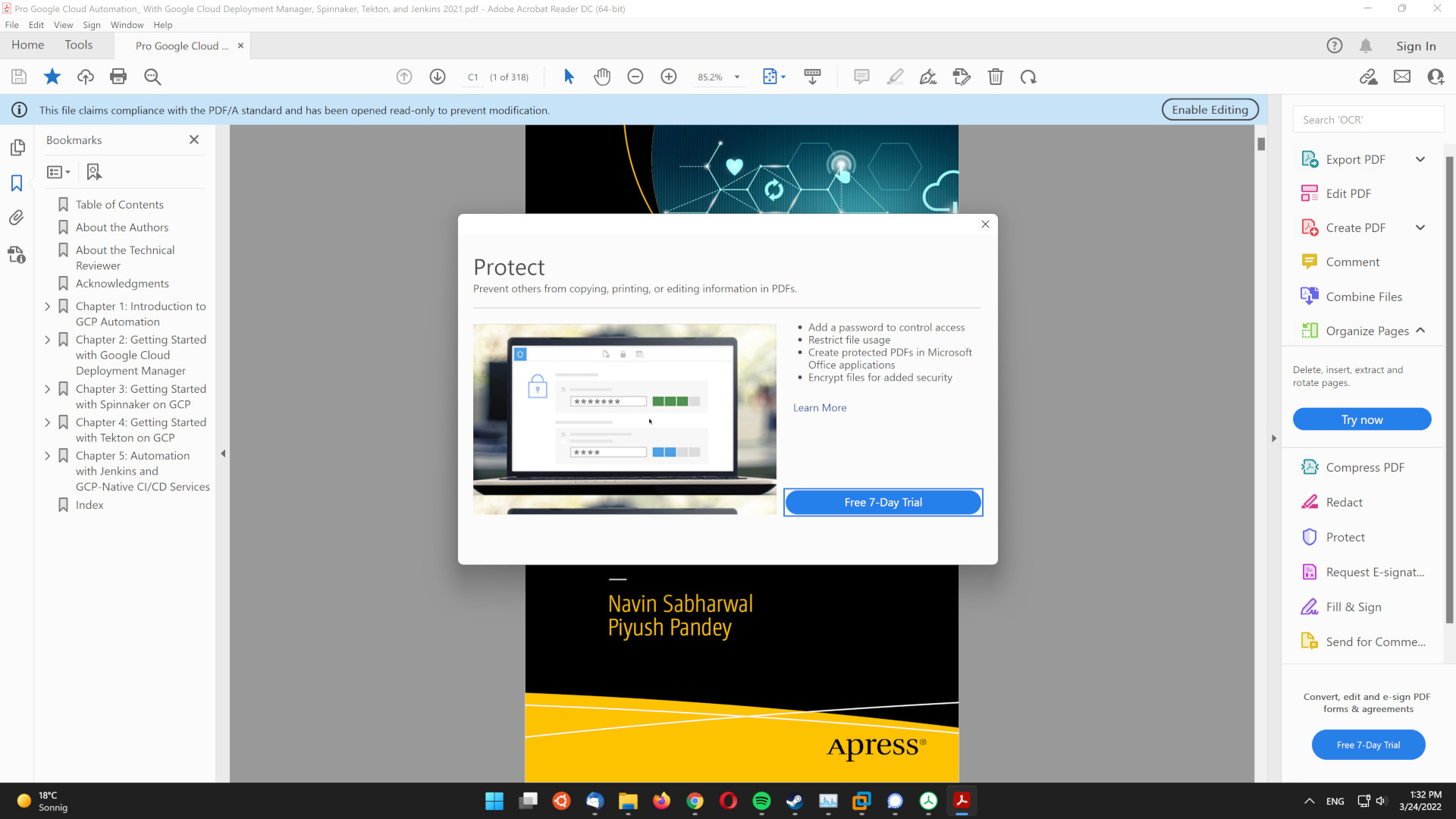Click the star bookmark icon in toolbar
1456x819 pixels.
tap(52, 77)
